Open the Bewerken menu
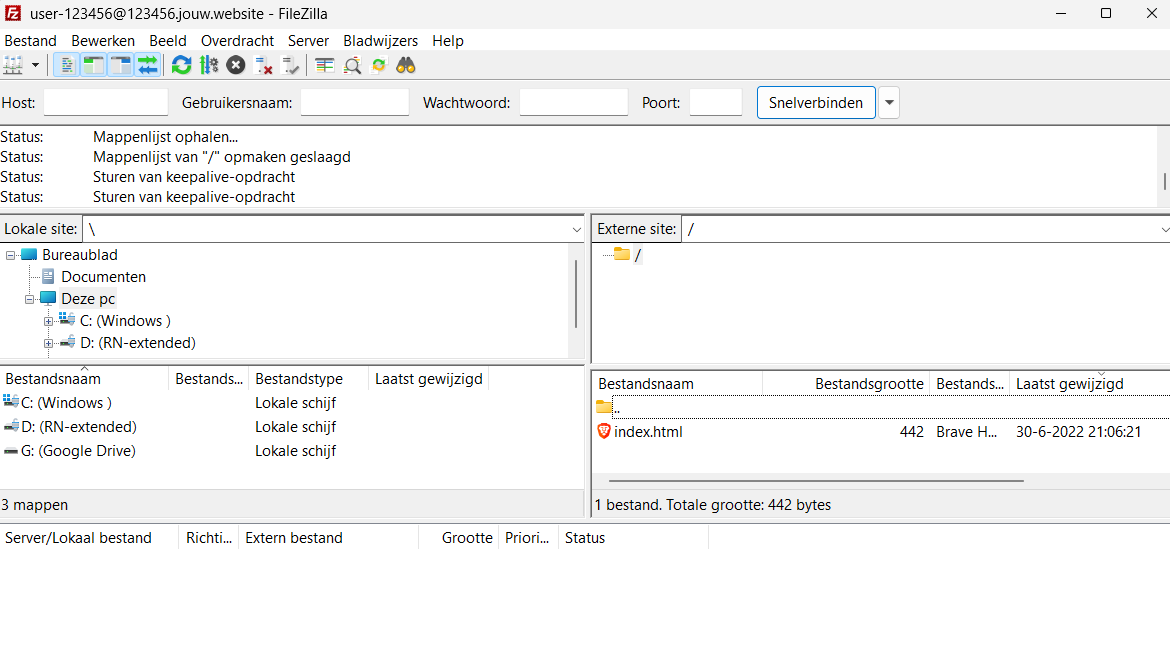 (103, 41)
